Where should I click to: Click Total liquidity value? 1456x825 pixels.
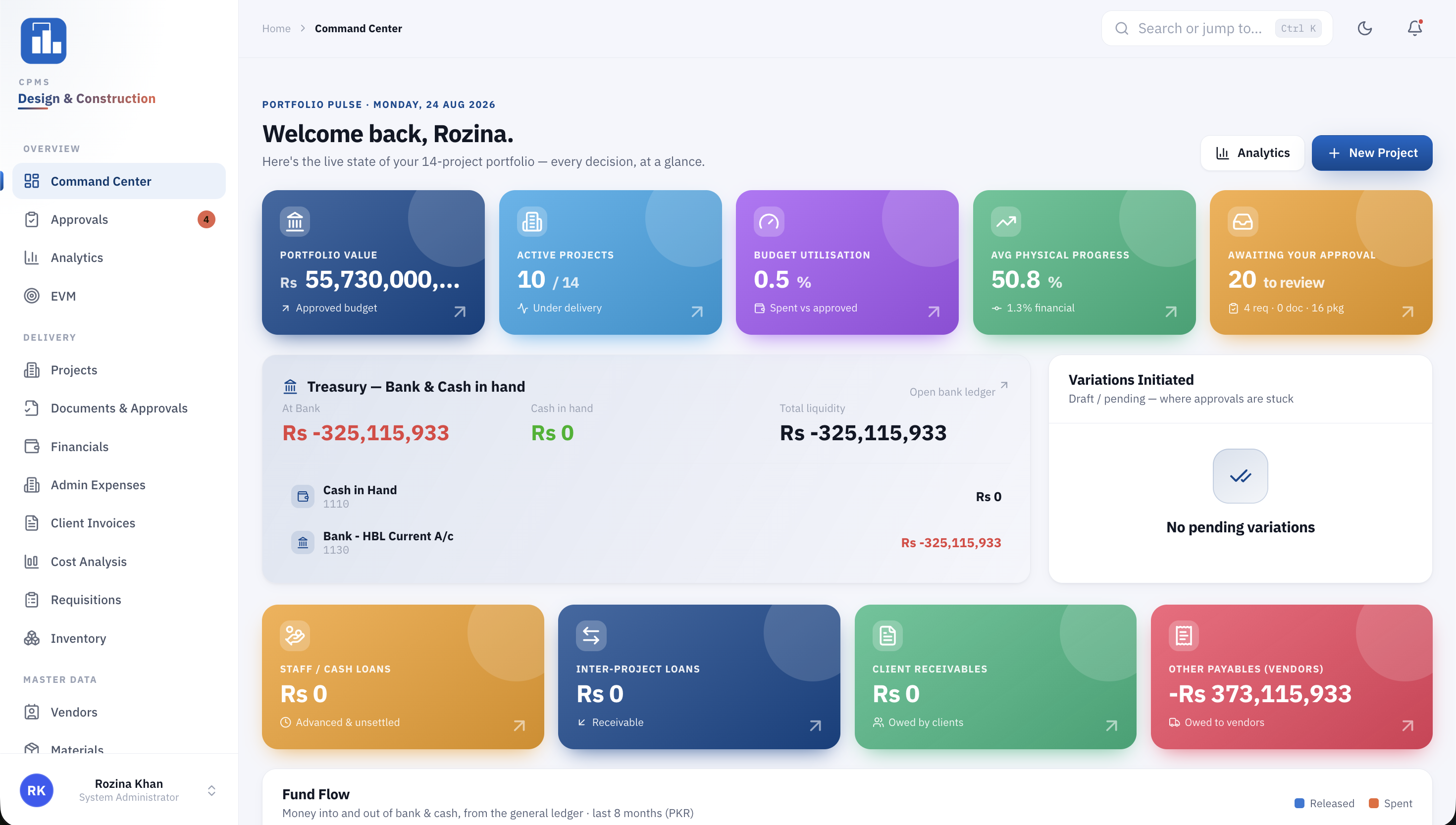(x=863, y=433)
